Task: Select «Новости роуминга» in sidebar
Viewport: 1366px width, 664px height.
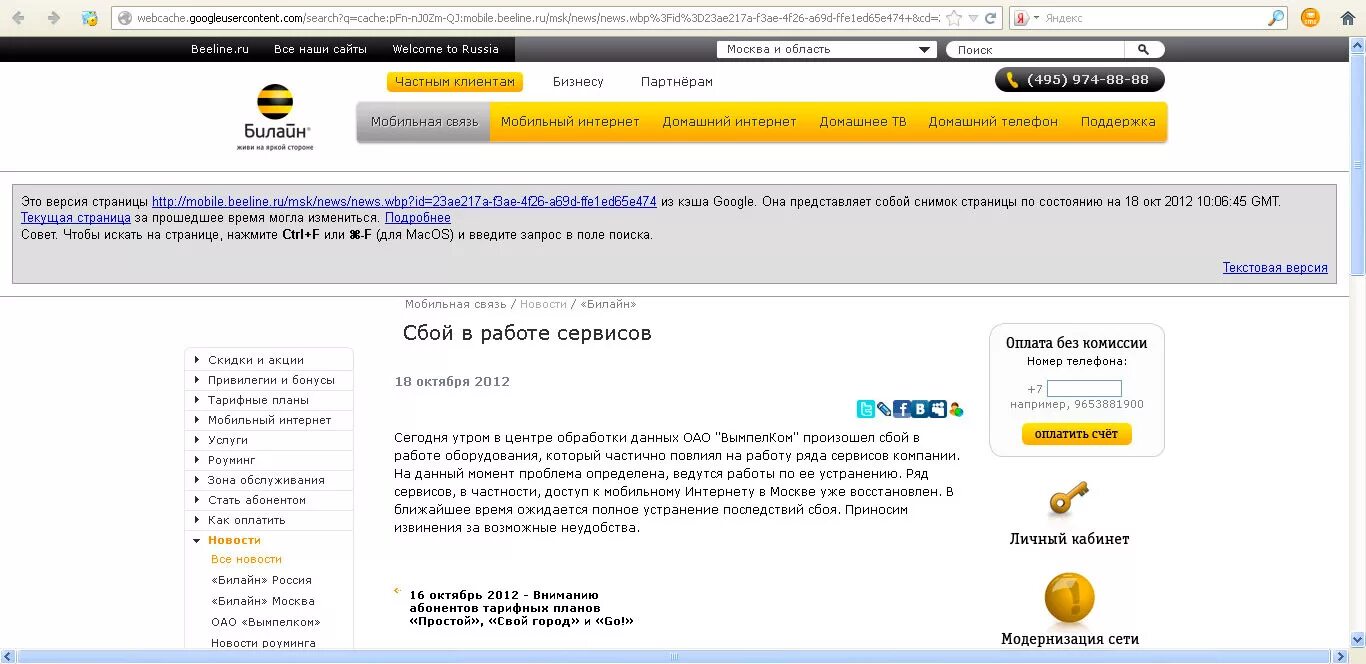Action: pos(263,643)
